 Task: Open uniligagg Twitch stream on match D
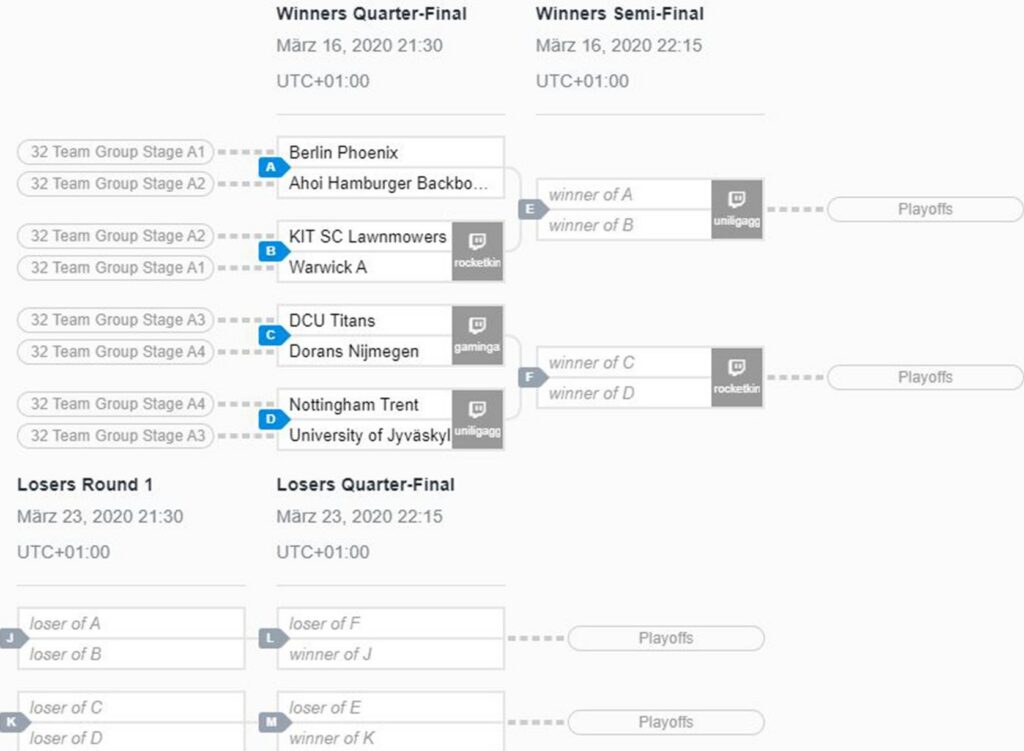(477, 419)
